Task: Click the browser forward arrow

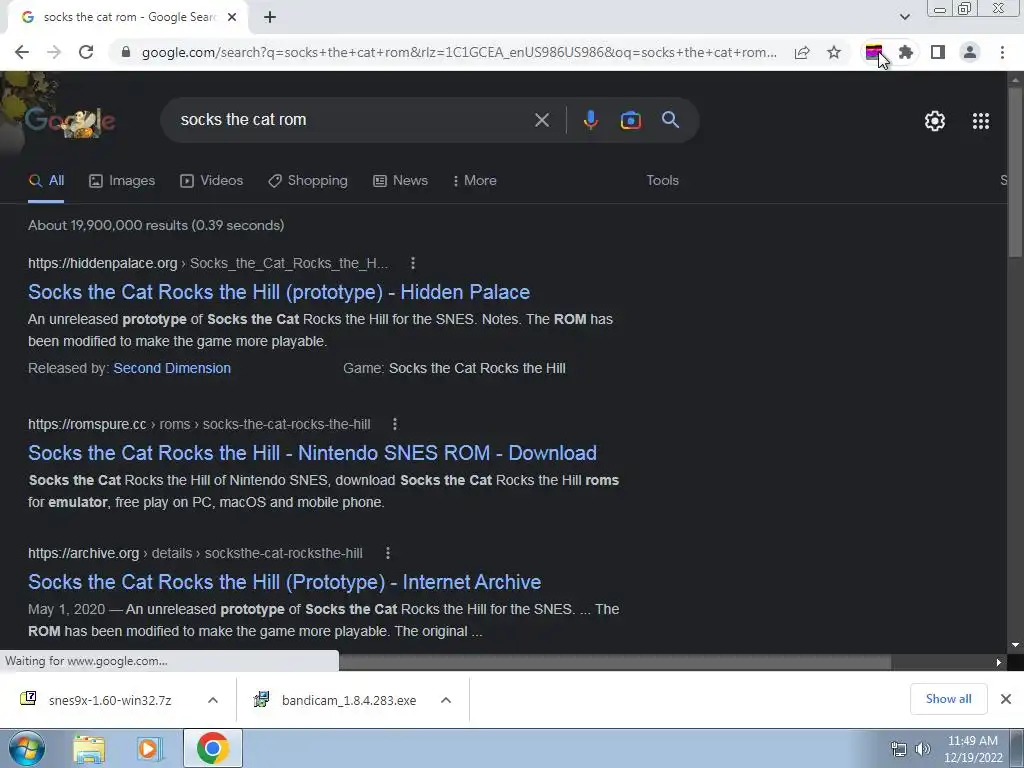Action: click(x=54, y=52)
